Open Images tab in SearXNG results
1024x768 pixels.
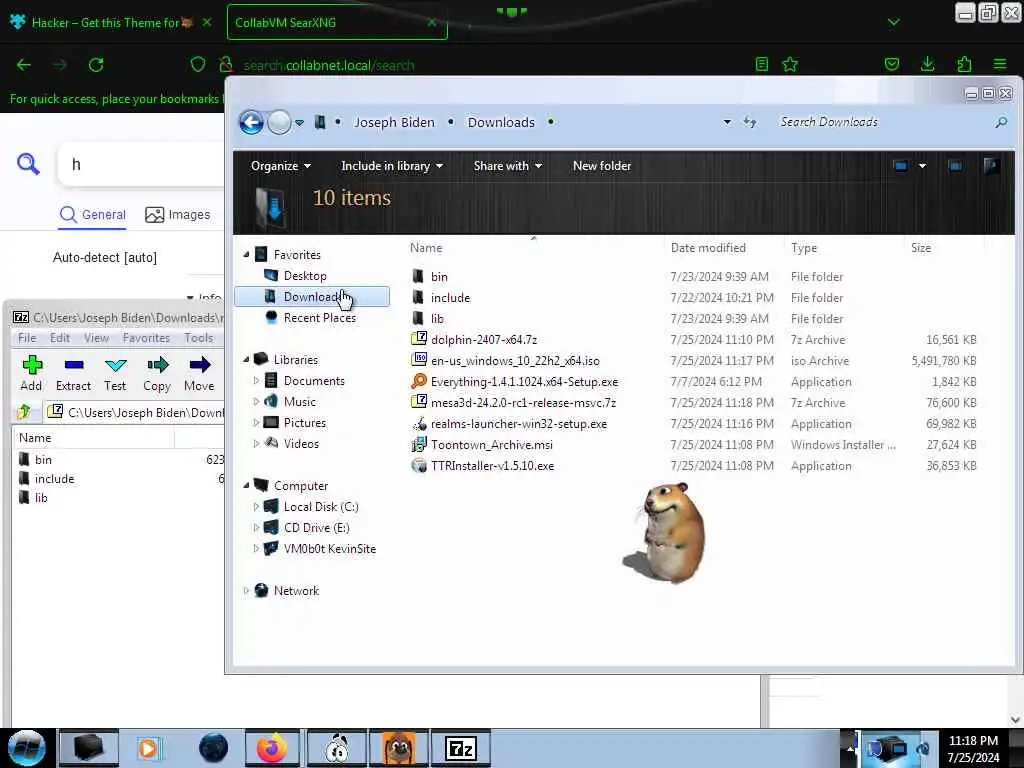[x=178, y=214]
